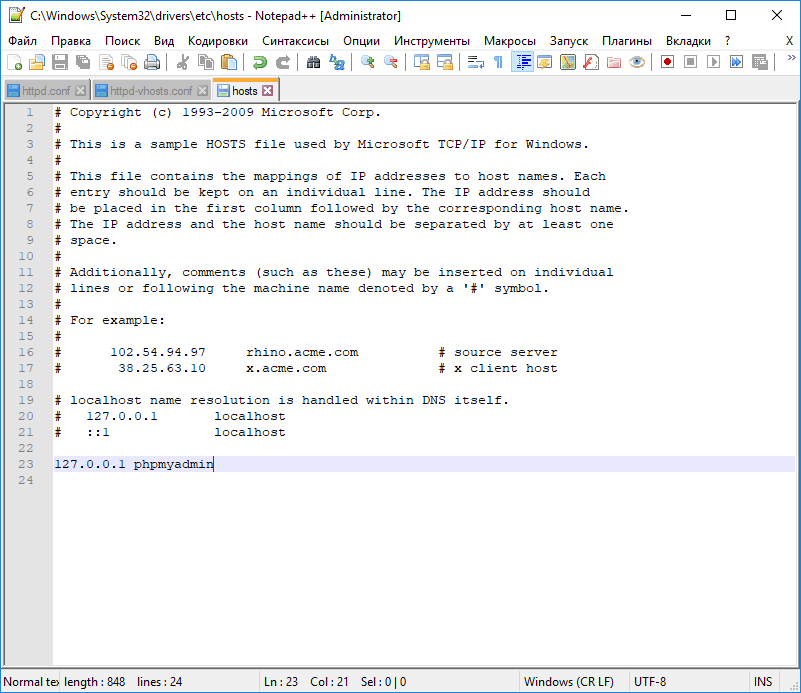Toggle show all characters pilcrow icon
The width and height of the screenshot is (801, 693).
point(498,62)
